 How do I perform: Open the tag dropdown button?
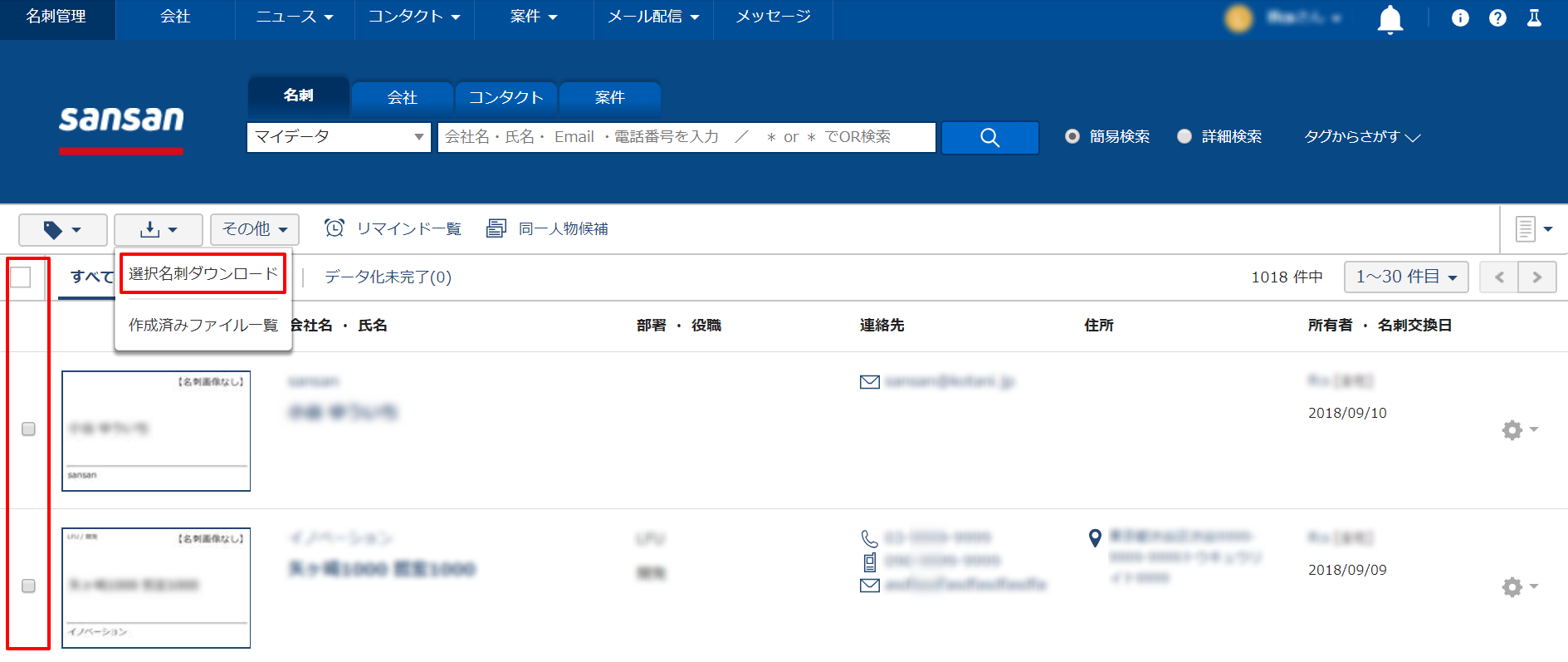pos(63,230)
